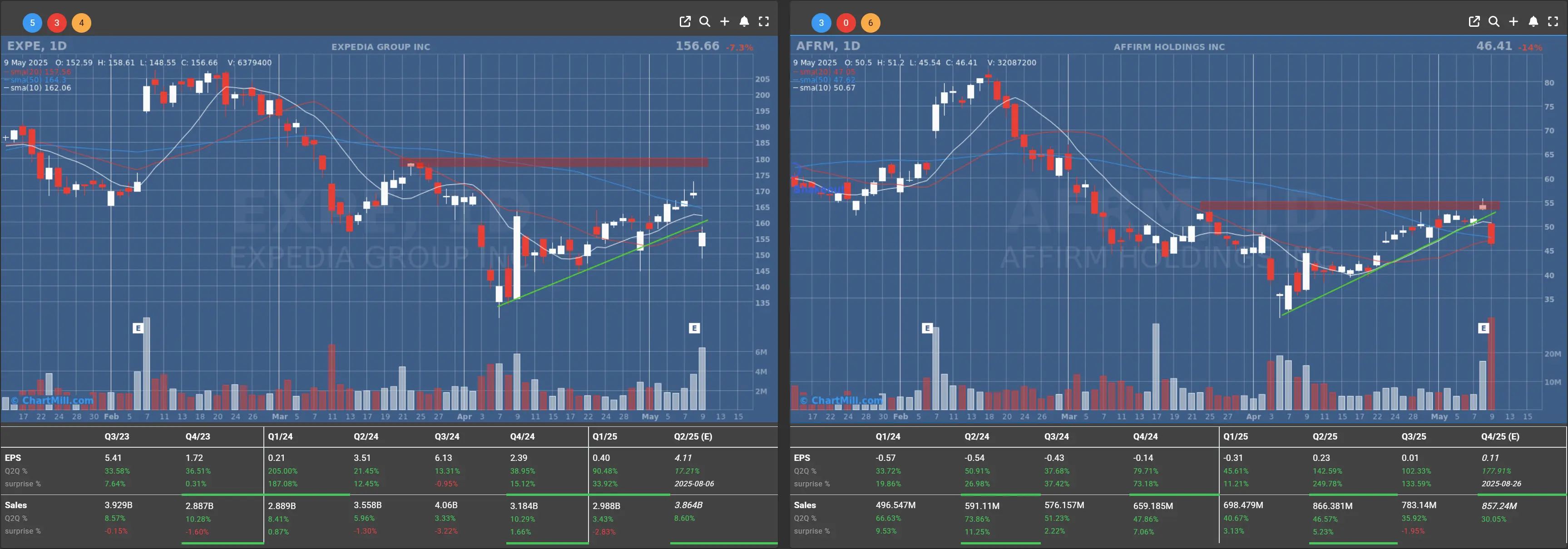
Task: Click AFRM estimated EPS 0.11
Action: pos(1490,458)
